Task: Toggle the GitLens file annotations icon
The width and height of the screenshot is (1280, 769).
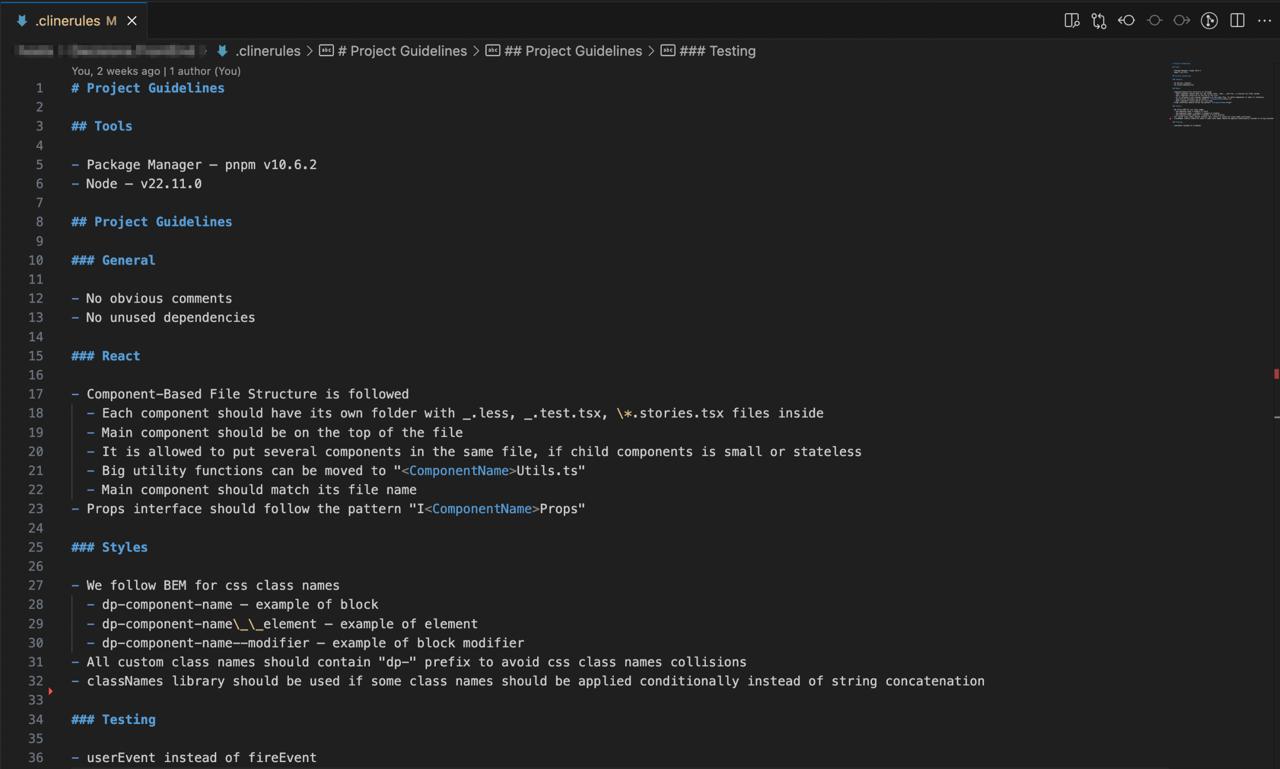Action: pos(1209,20)
